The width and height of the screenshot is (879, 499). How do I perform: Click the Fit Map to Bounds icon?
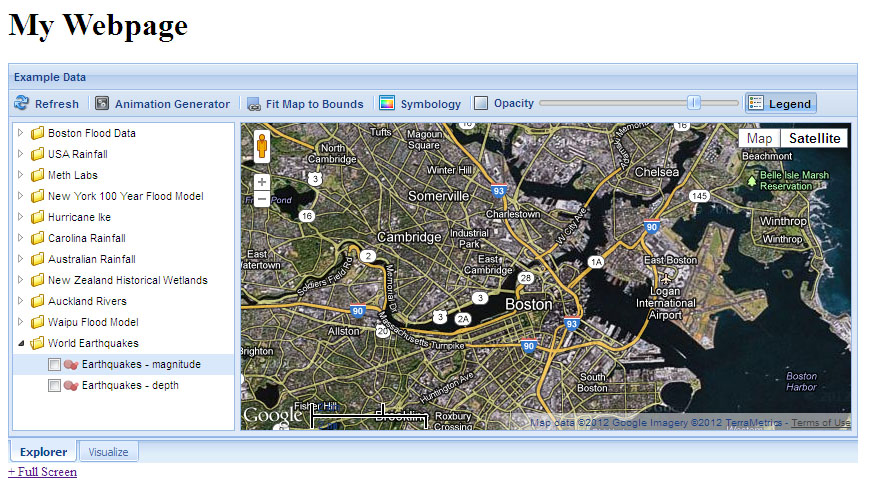[254, 104]
